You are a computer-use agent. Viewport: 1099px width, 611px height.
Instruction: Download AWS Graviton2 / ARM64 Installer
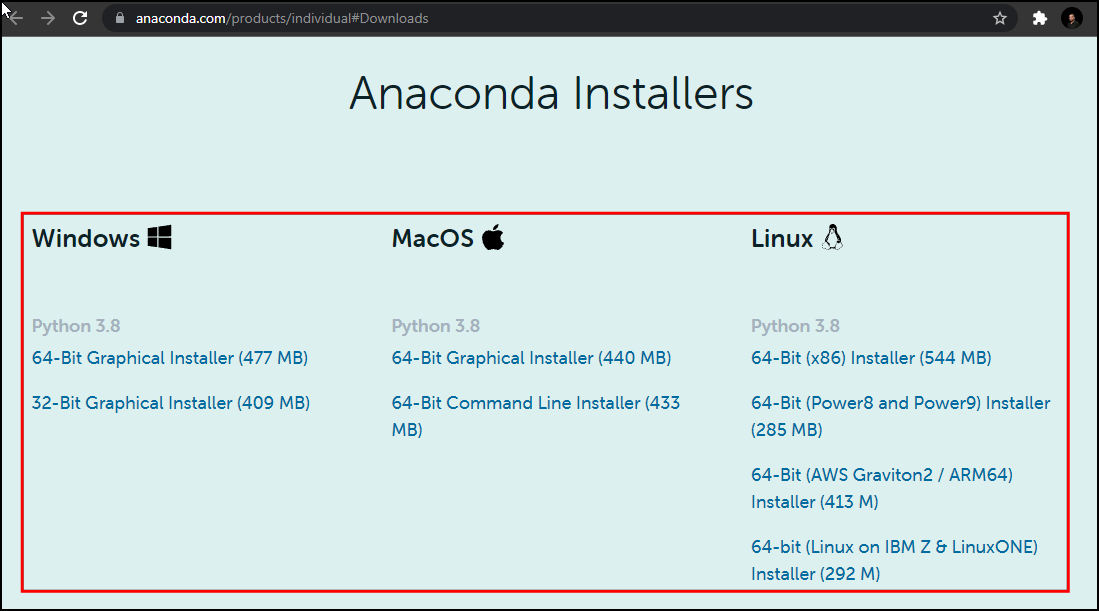[882, 488]
